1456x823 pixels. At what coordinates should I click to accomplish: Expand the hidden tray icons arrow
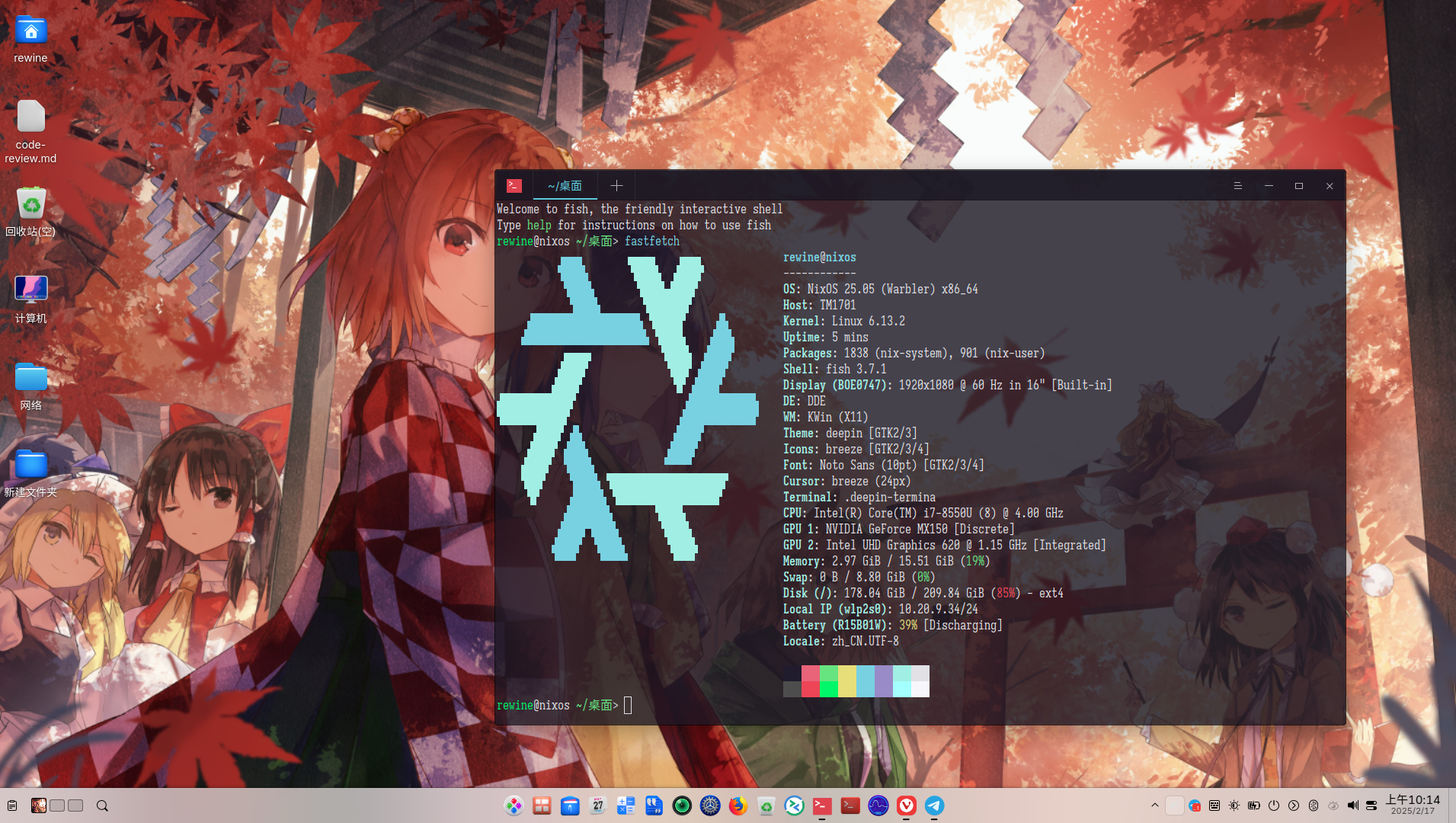pos(1155,805)
